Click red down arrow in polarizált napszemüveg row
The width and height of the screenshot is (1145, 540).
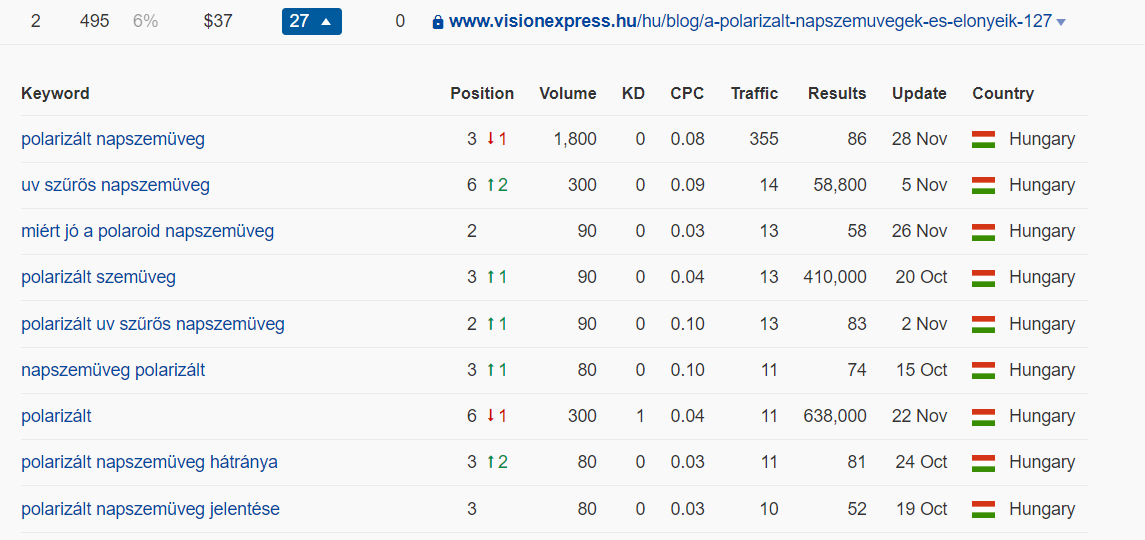[x=491, y=139]
